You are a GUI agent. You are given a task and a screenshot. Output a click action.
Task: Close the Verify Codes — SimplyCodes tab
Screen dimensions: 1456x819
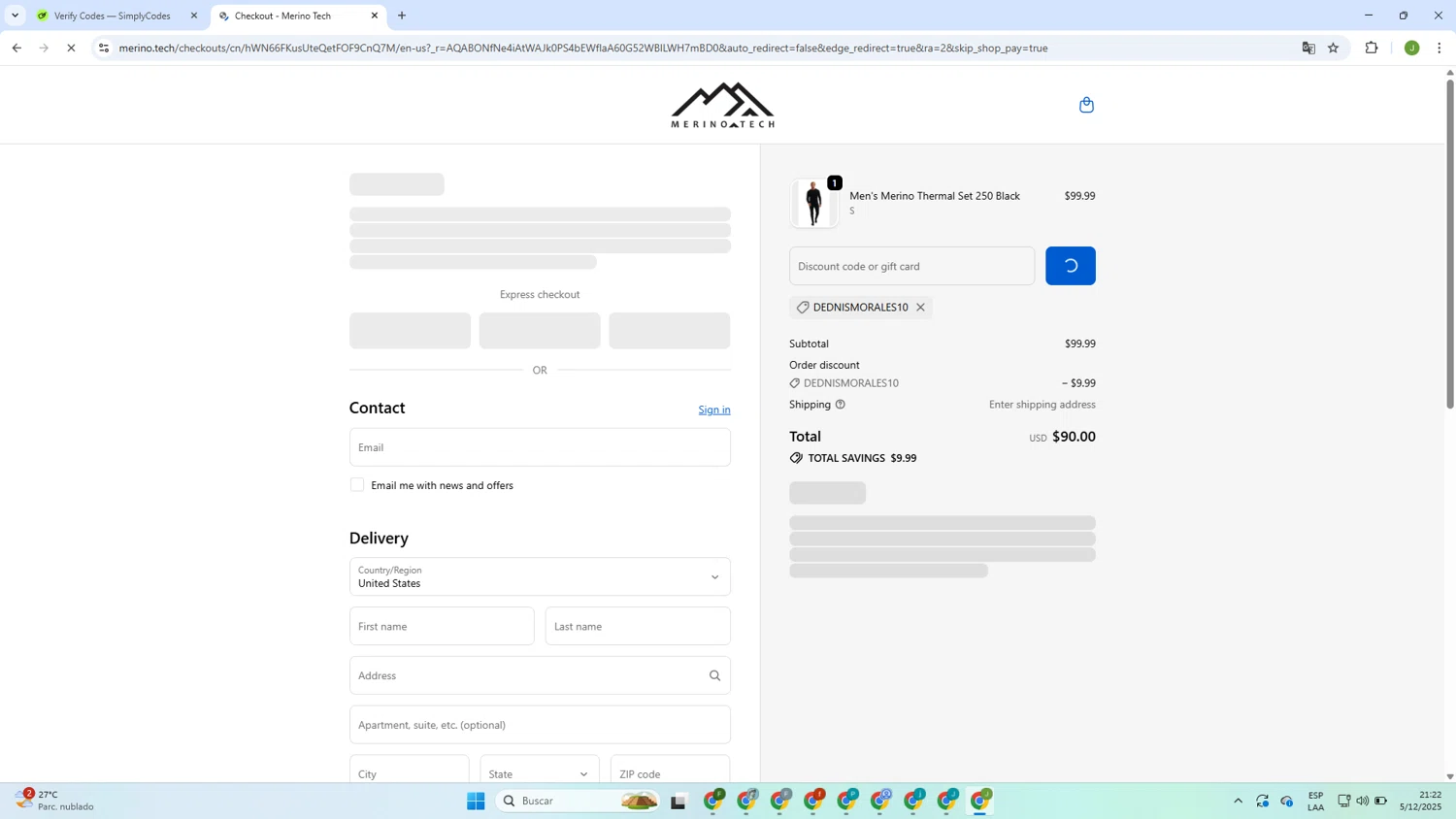(x=194, y=16)
